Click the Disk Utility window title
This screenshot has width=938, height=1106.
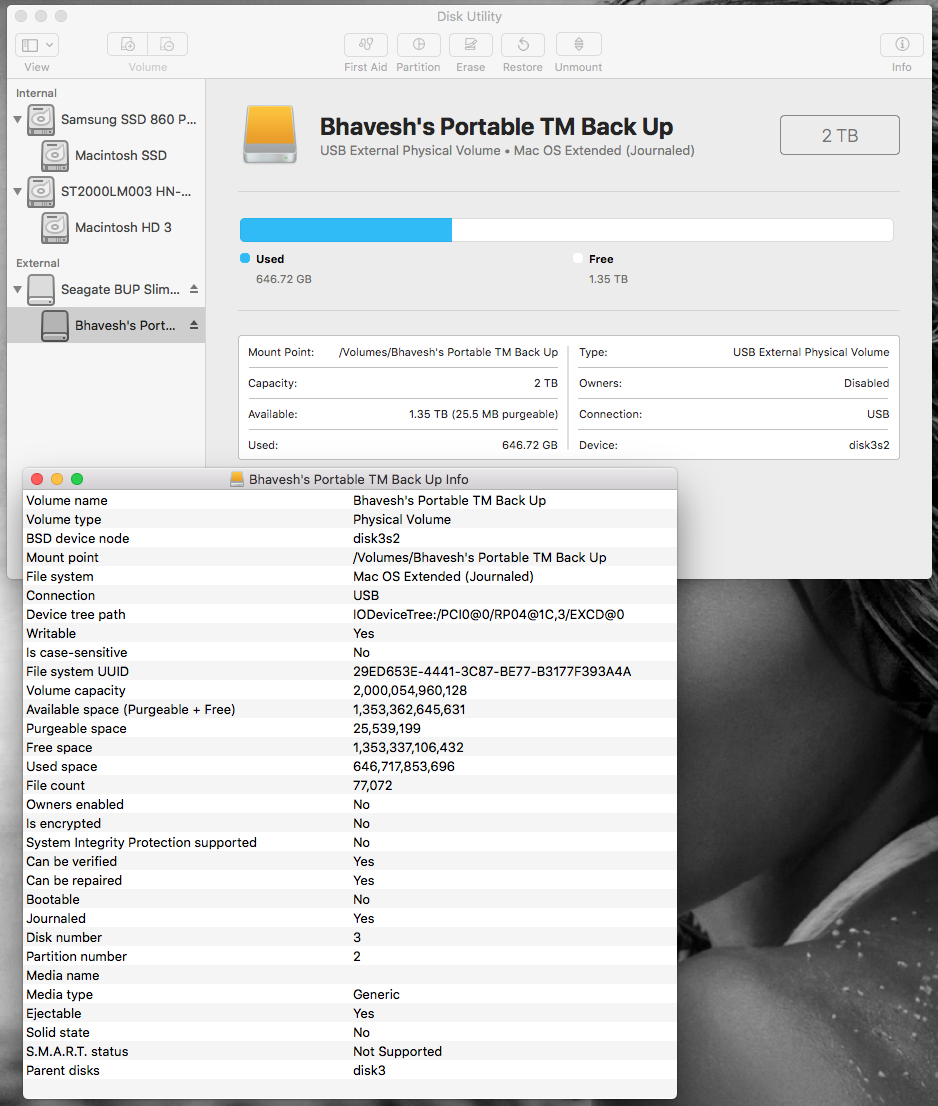click(469, 16)
